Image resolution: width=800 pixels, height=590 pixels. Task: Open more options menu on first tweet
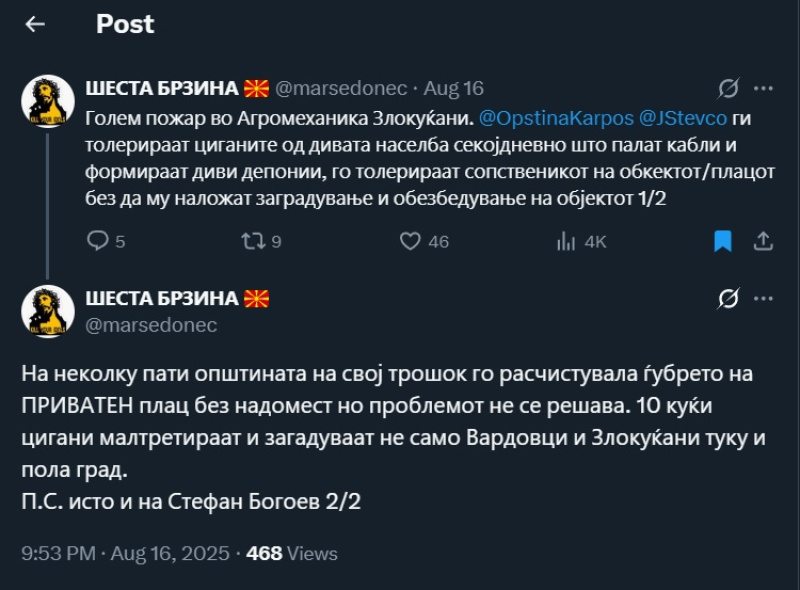tap(762, 88)
